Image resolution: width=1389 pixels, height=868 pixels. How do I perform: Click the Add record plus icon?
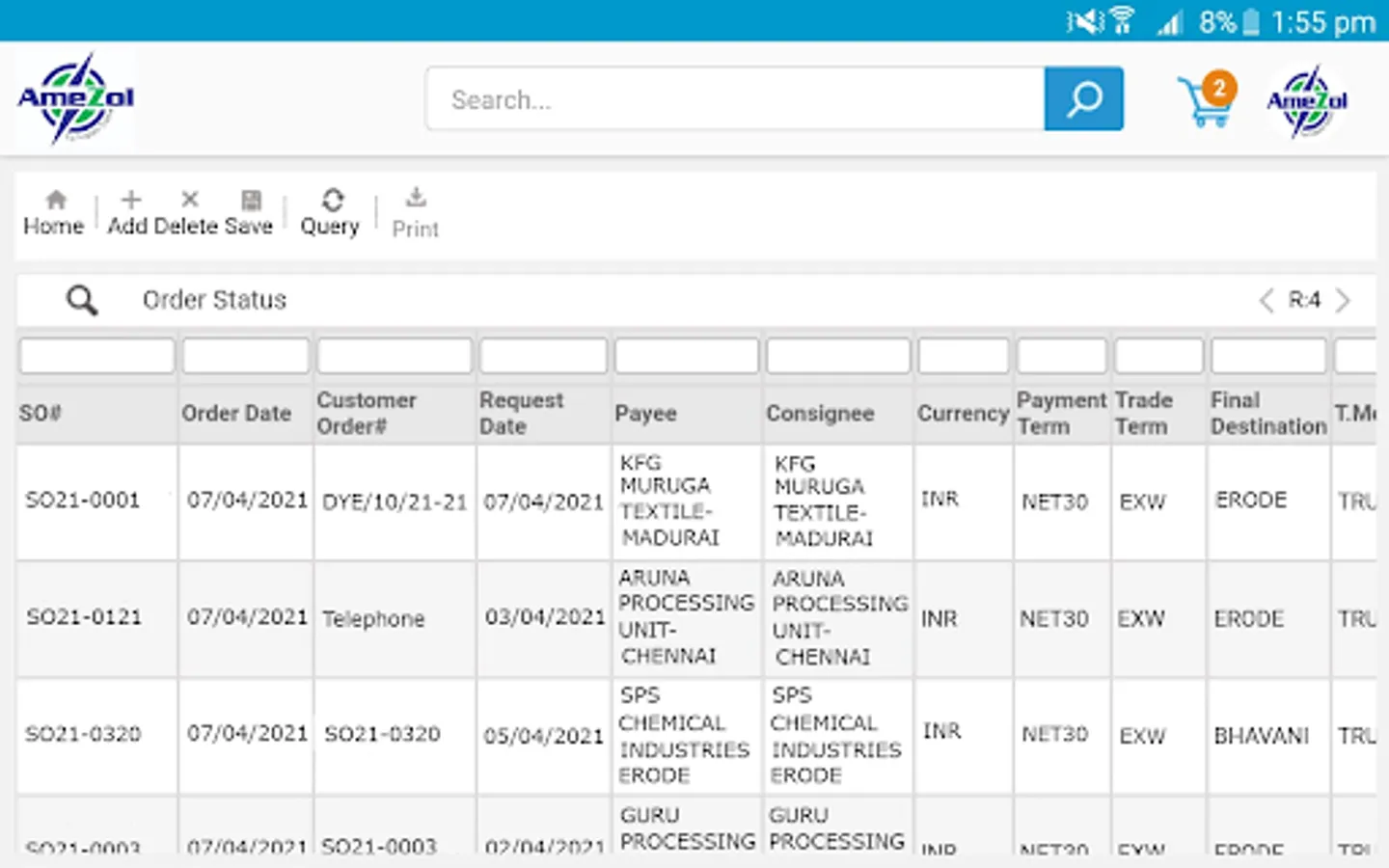(x=131, y=201)
